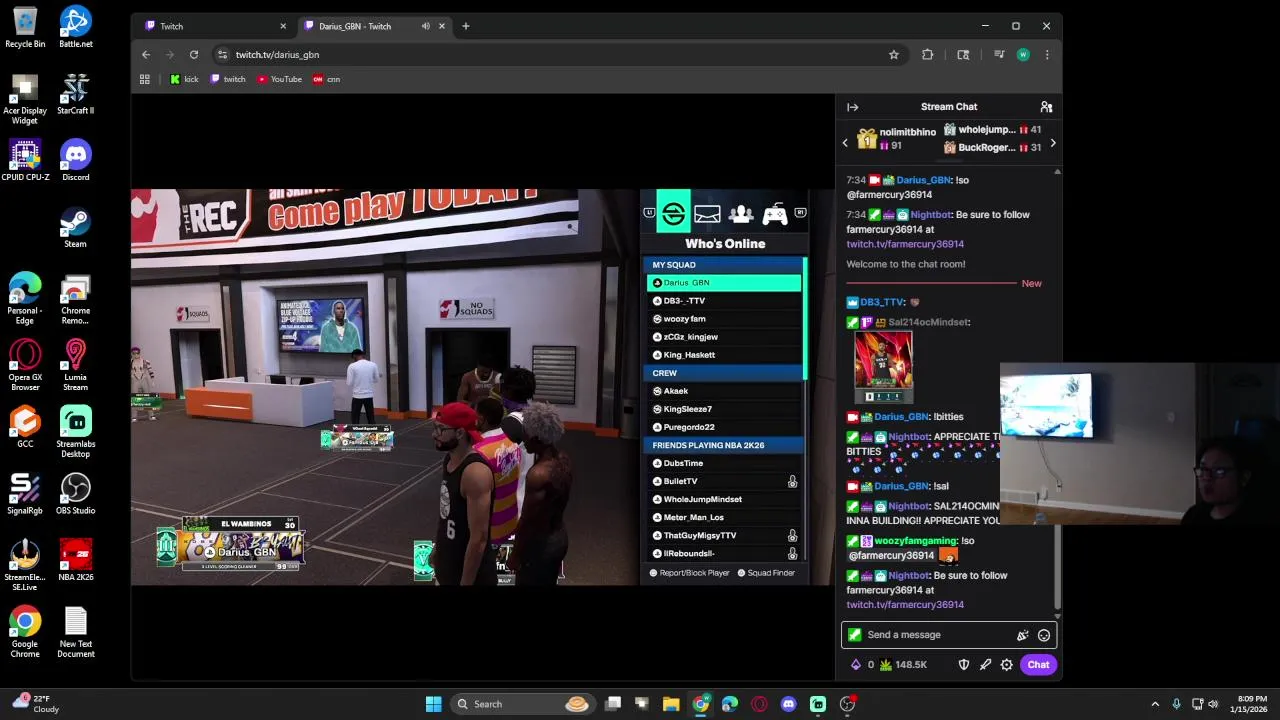Open woozyfamgaming's user card
This screenshot has height=720, width=1280.
916,541
